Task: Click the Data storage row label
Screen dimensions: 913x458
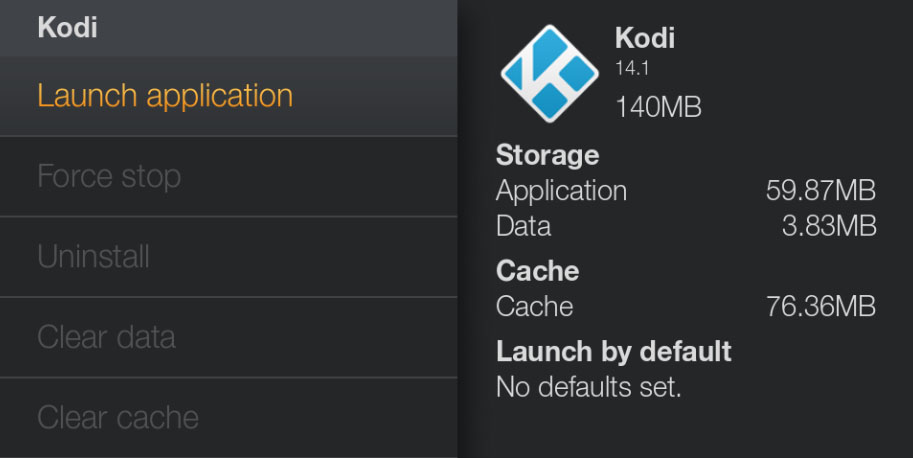Action: (523, 226)
